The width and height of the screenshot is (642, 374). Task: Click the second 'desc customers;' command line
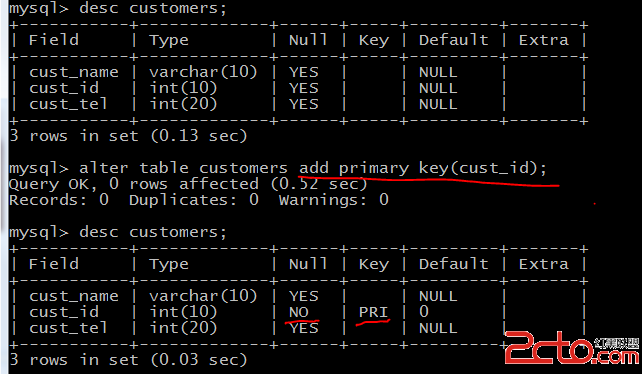point(118,233)
